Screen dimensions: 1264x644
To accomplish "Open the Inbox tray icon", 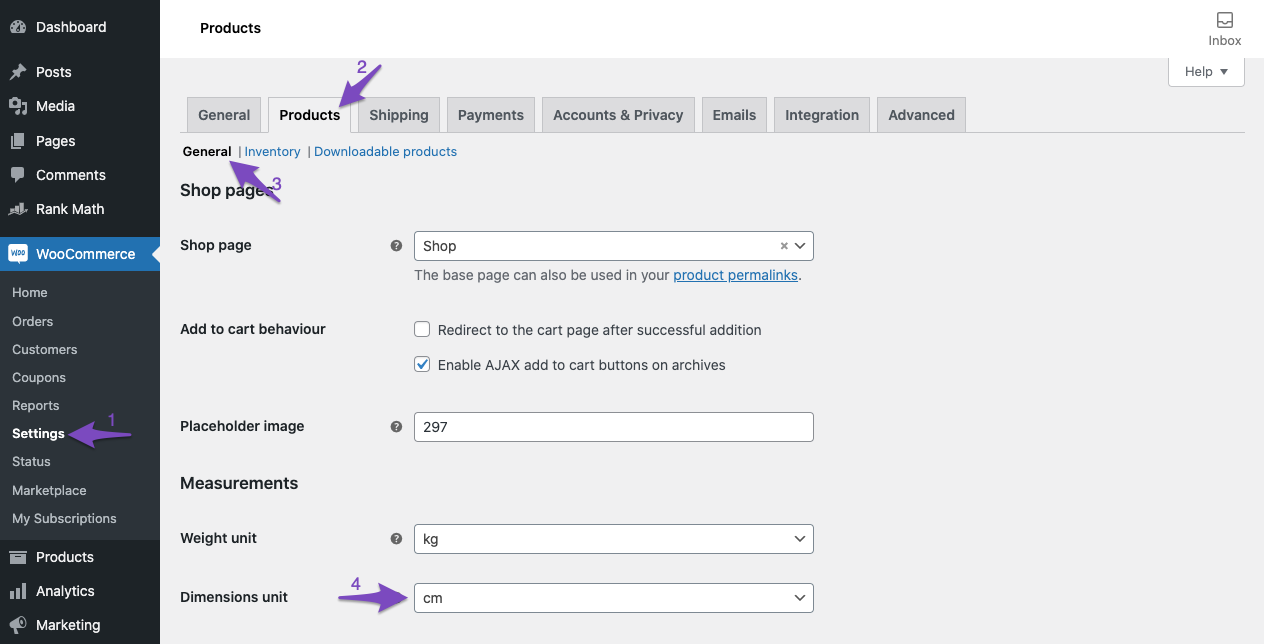I will (1225, 20).
